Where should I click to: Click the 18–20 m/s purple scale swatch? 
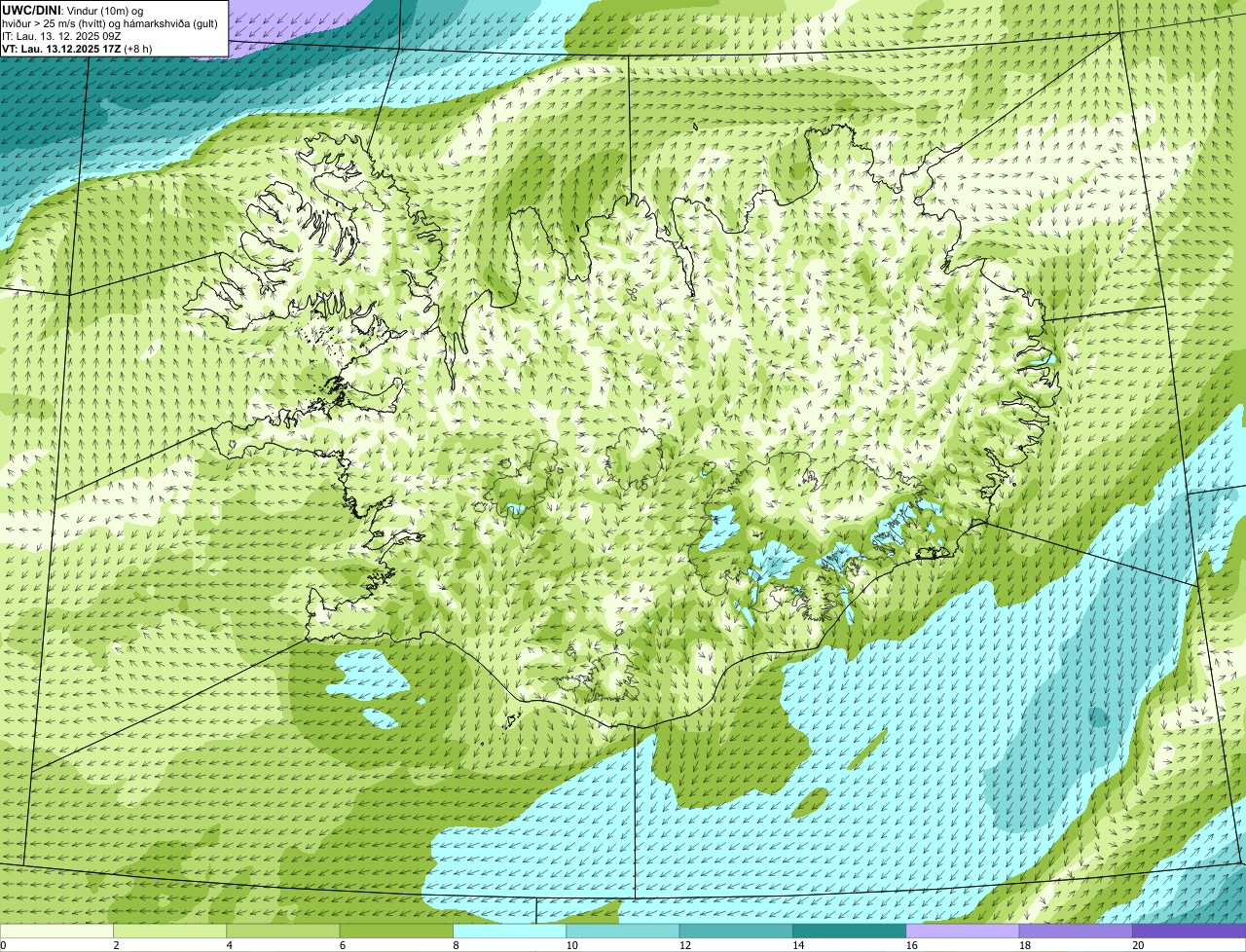pos(1077,931)
